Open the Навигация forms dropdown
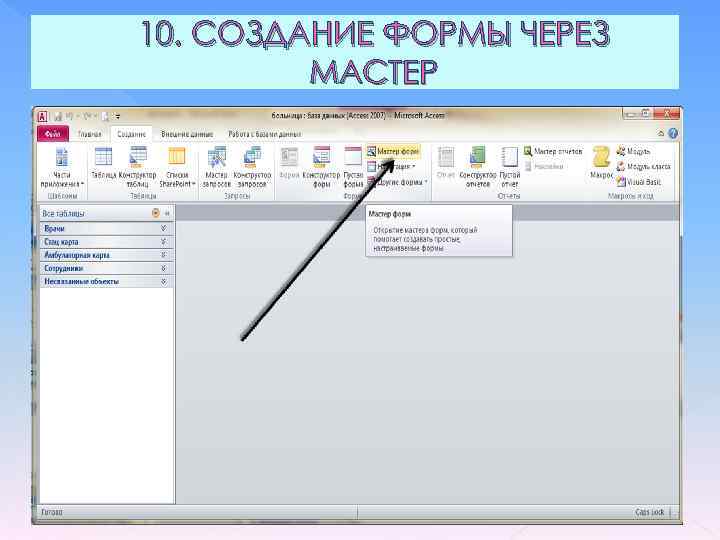This screenshot has height=540, width=720. (391, 167)
